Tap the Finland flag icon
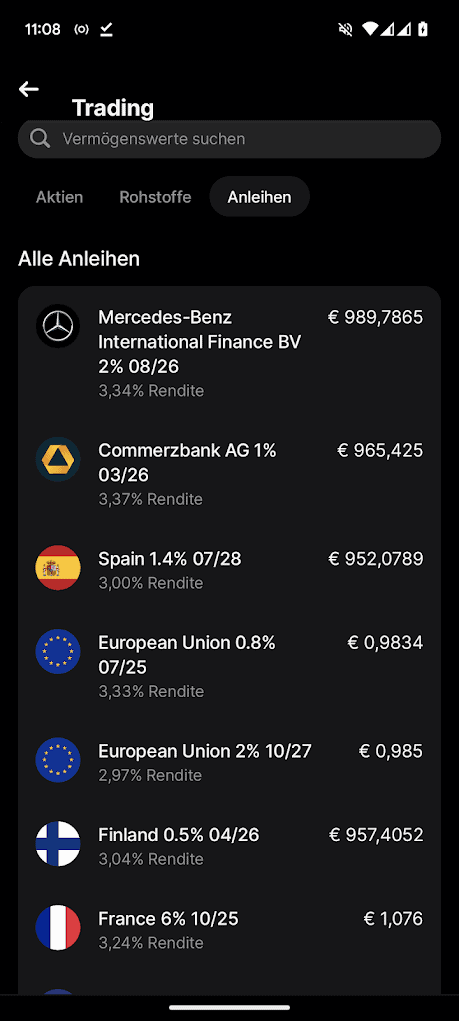The height and width of the screenshot is (1021, 459). point(58,844)
